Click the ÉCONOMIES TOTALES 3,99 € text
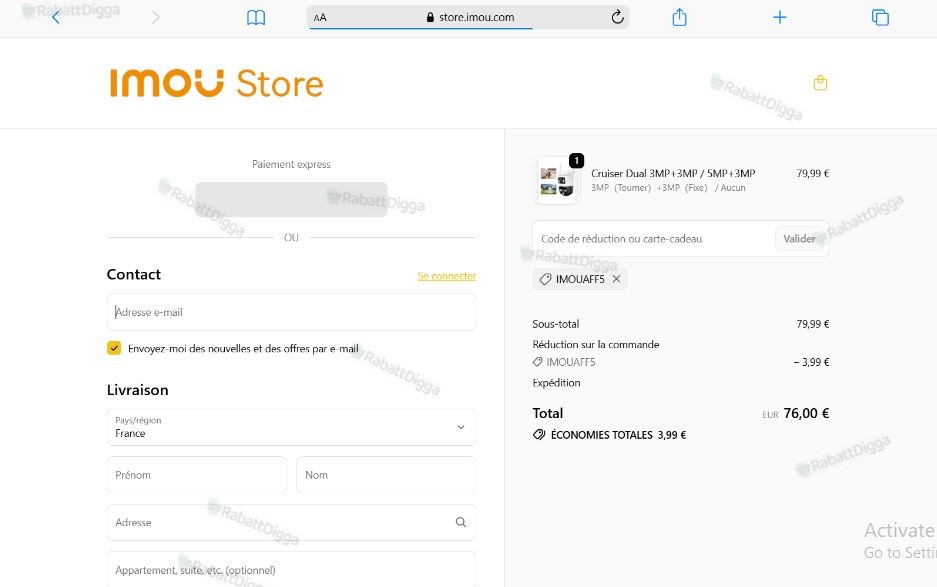 [618, 435]
